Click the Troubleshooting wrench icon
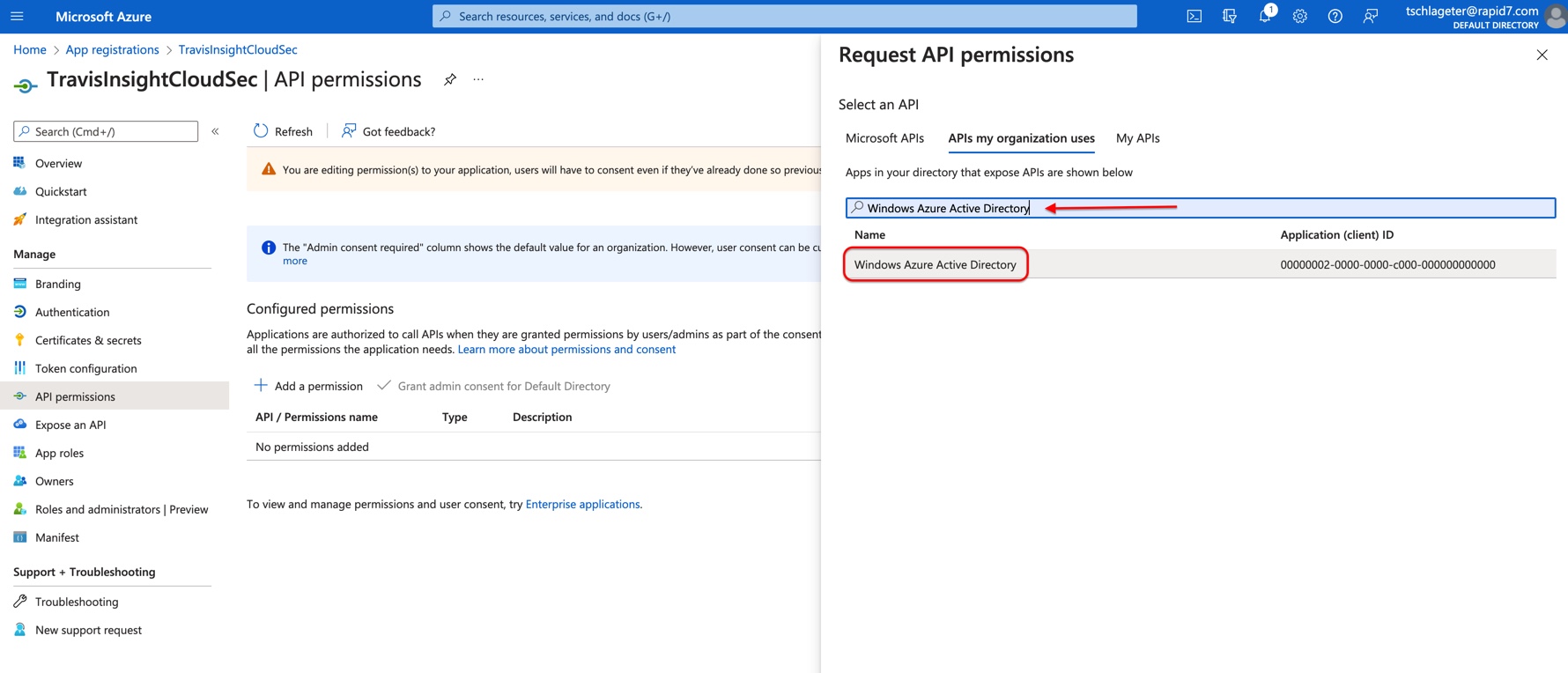Image resolution: width=1568 pixels, height=673 pixels. click(x=19, y=602)
